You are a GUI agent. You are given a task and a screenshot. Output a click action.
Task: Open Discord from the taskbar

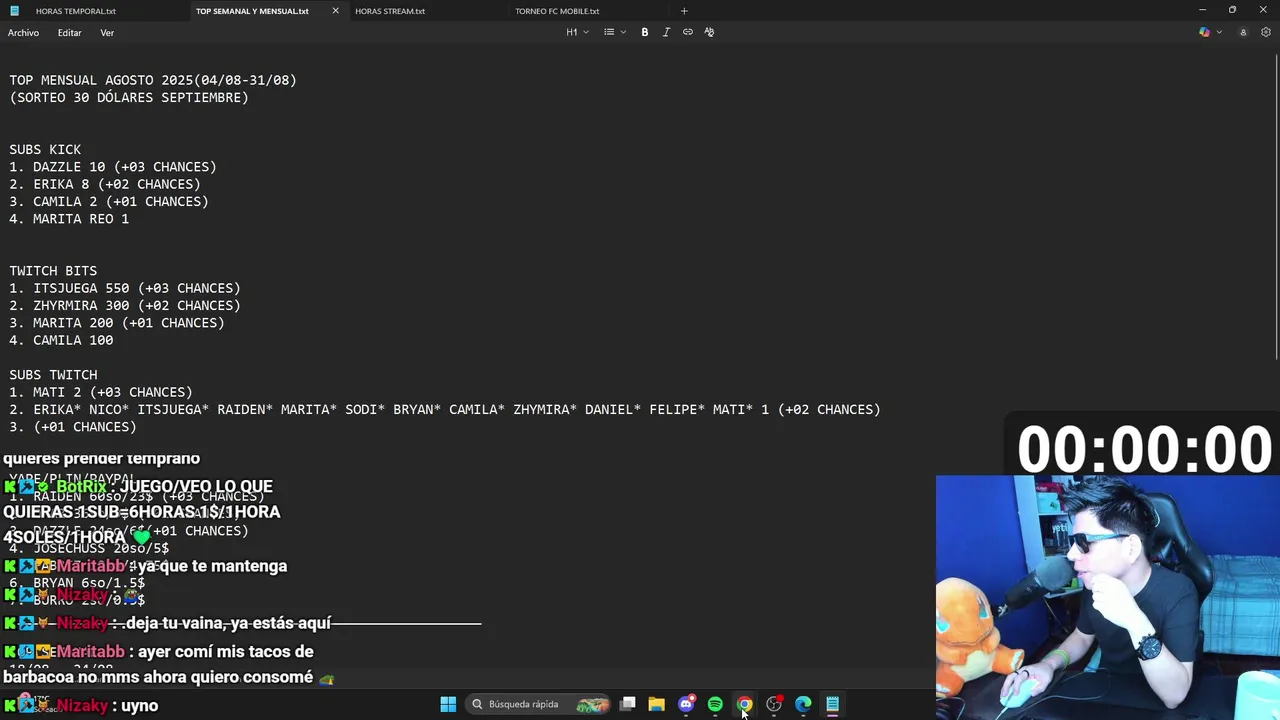coord(686,704)
